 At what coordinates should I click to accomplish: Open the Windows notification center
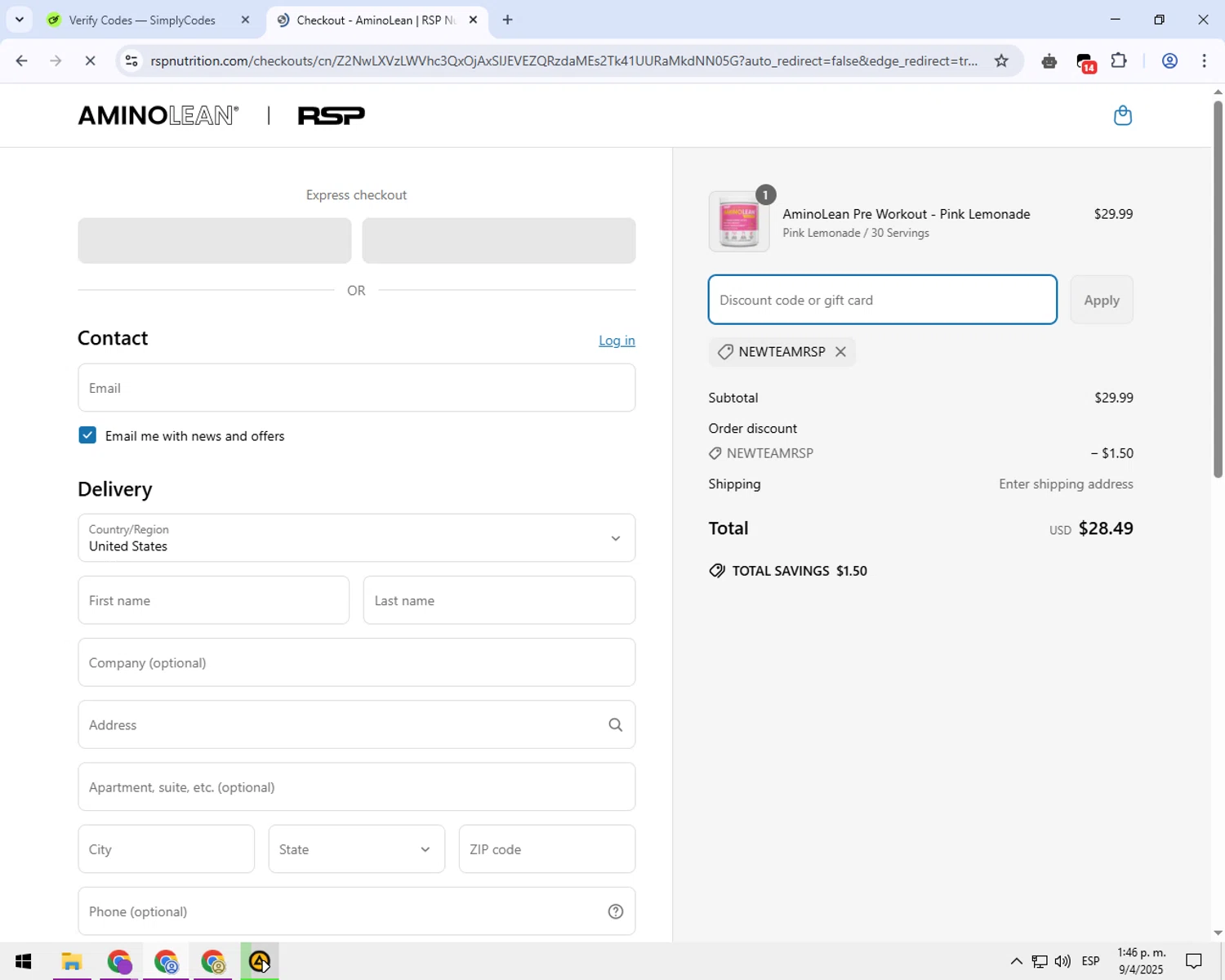tap(1194, 961)
